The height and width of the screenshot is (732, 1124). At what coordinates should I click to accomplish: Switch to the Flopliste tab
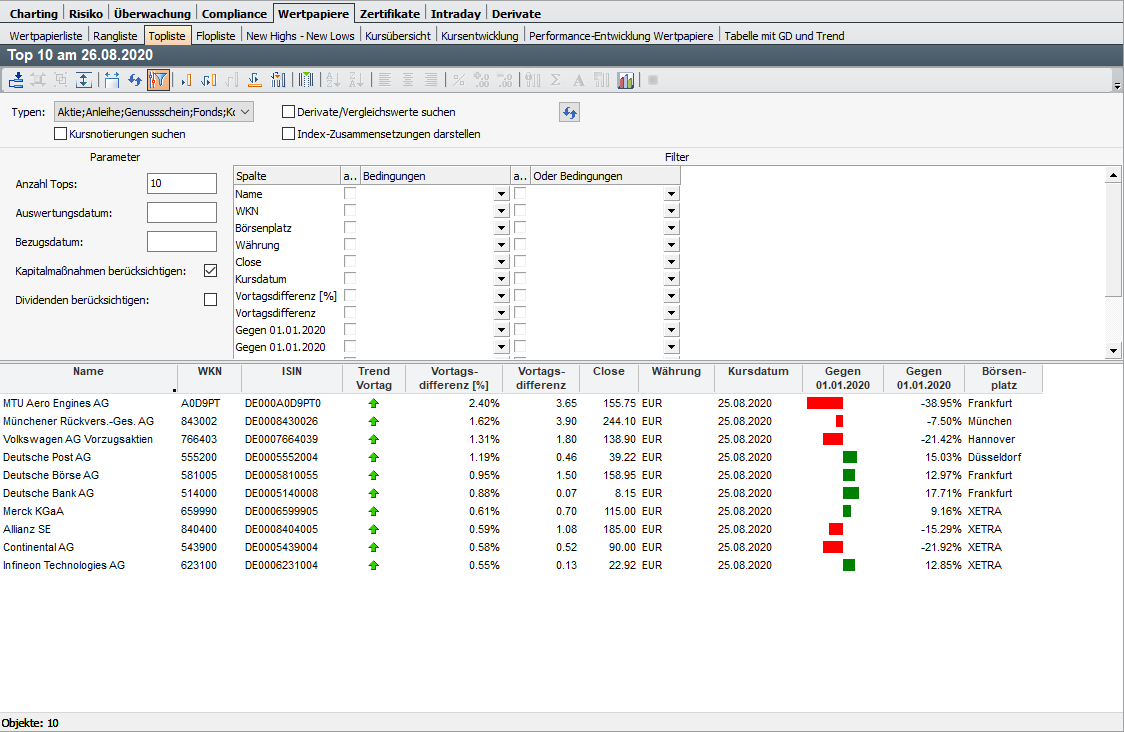click(216, 35)
